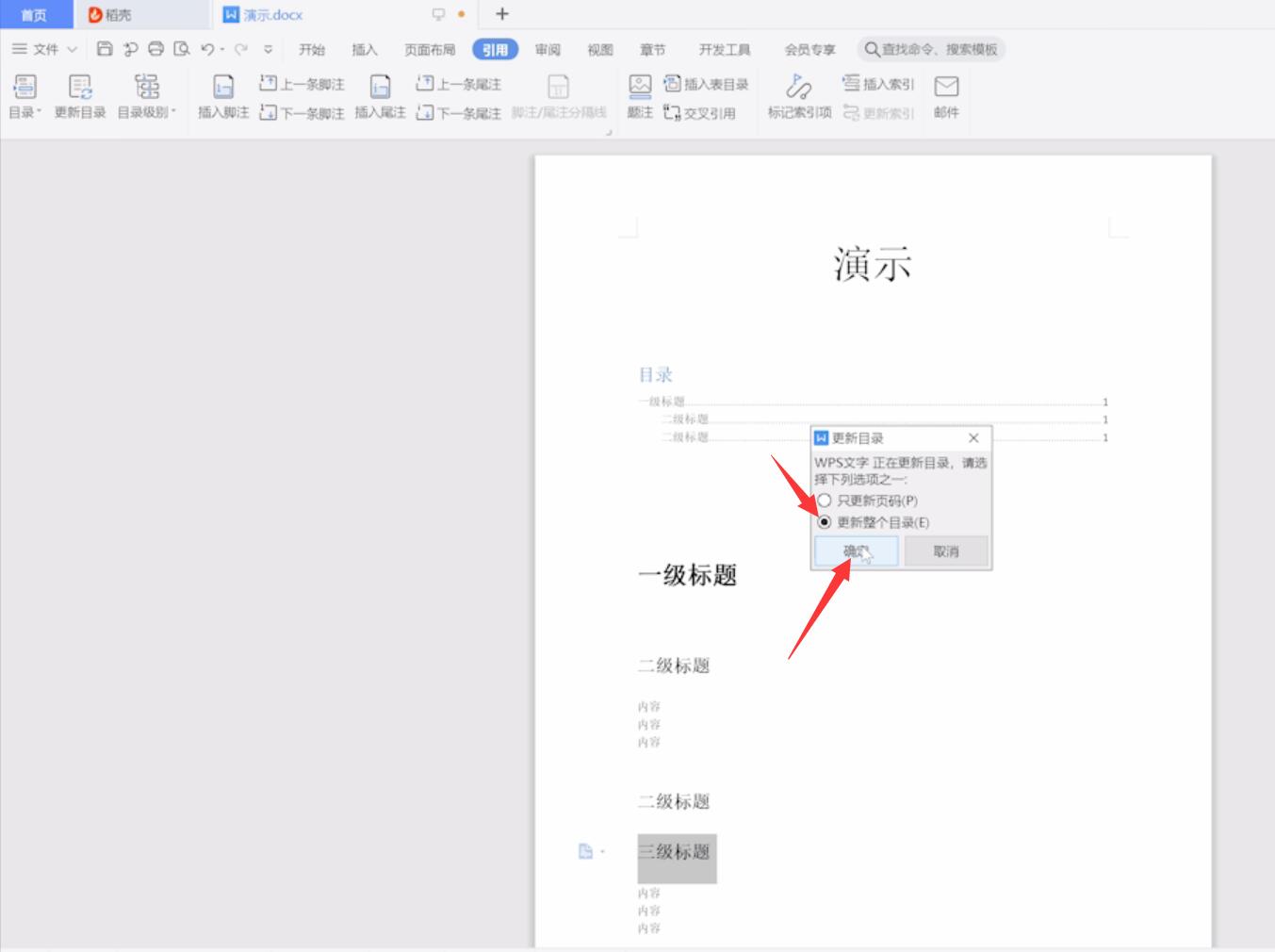
Task: Click 邮件 envelope icon
Action: point(946,96)
